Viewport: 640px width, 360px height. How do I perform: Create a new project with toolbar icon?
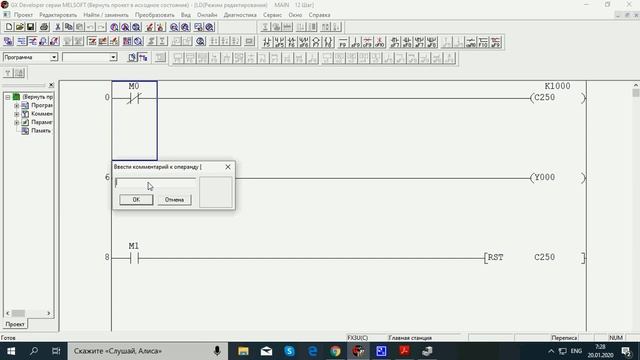click(9, 27)
